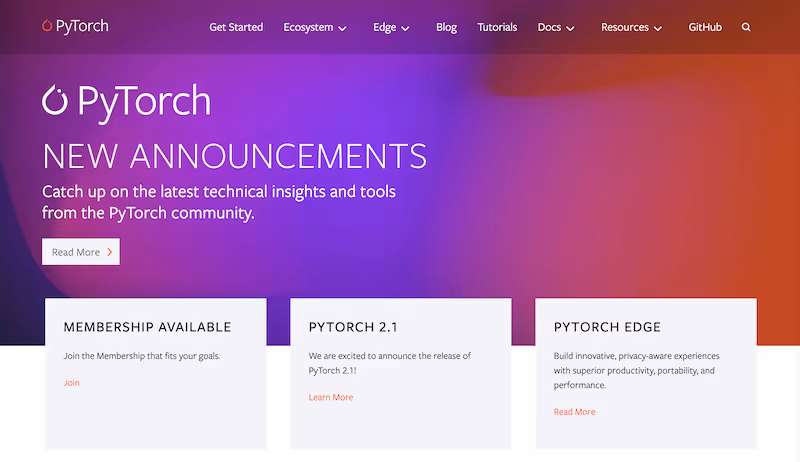
Task: Click 'We are excited to announce' text
Action: click(x=390, y=363)
